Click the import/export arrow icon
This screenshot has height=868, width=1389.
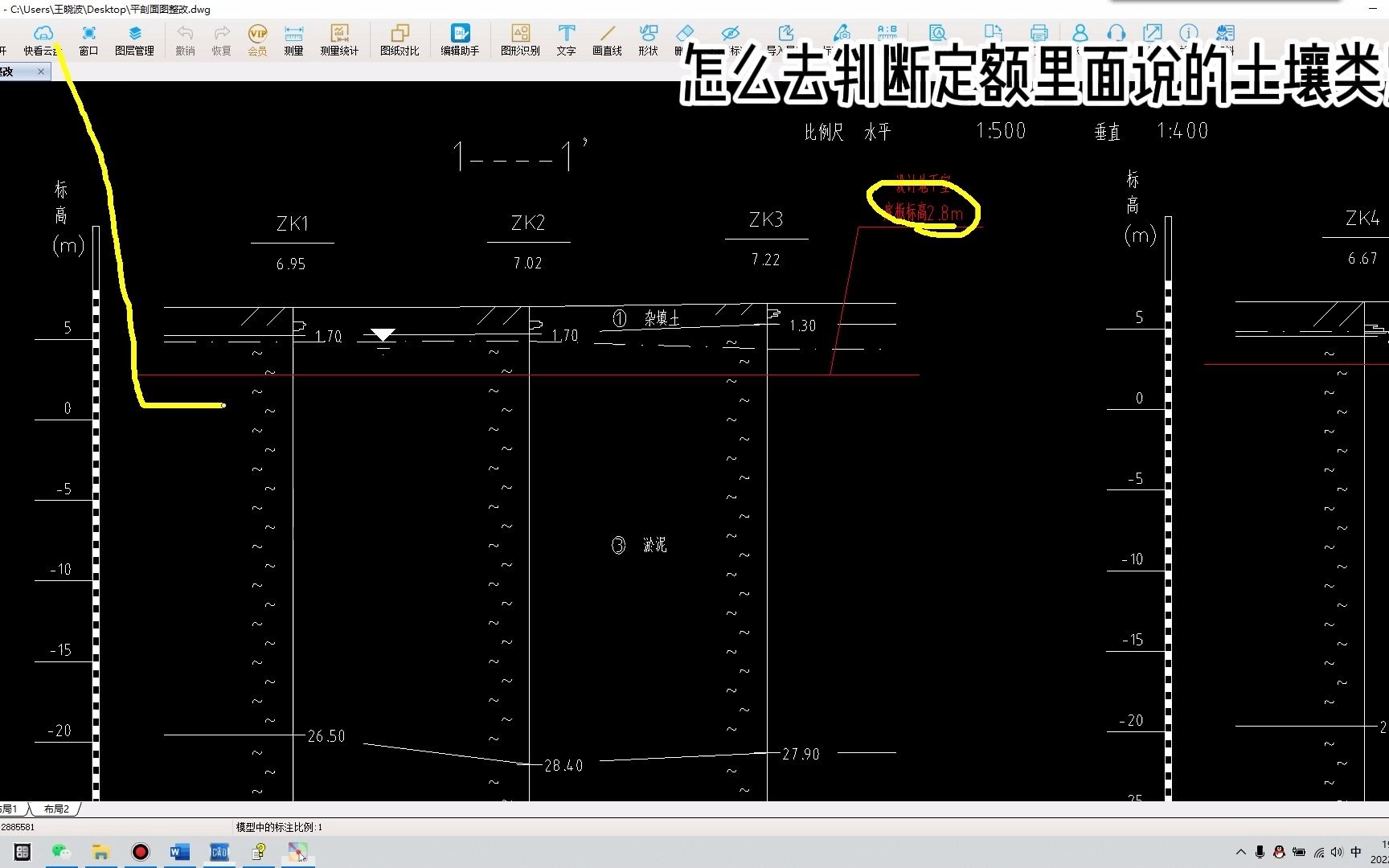click(x=785, y=33)
